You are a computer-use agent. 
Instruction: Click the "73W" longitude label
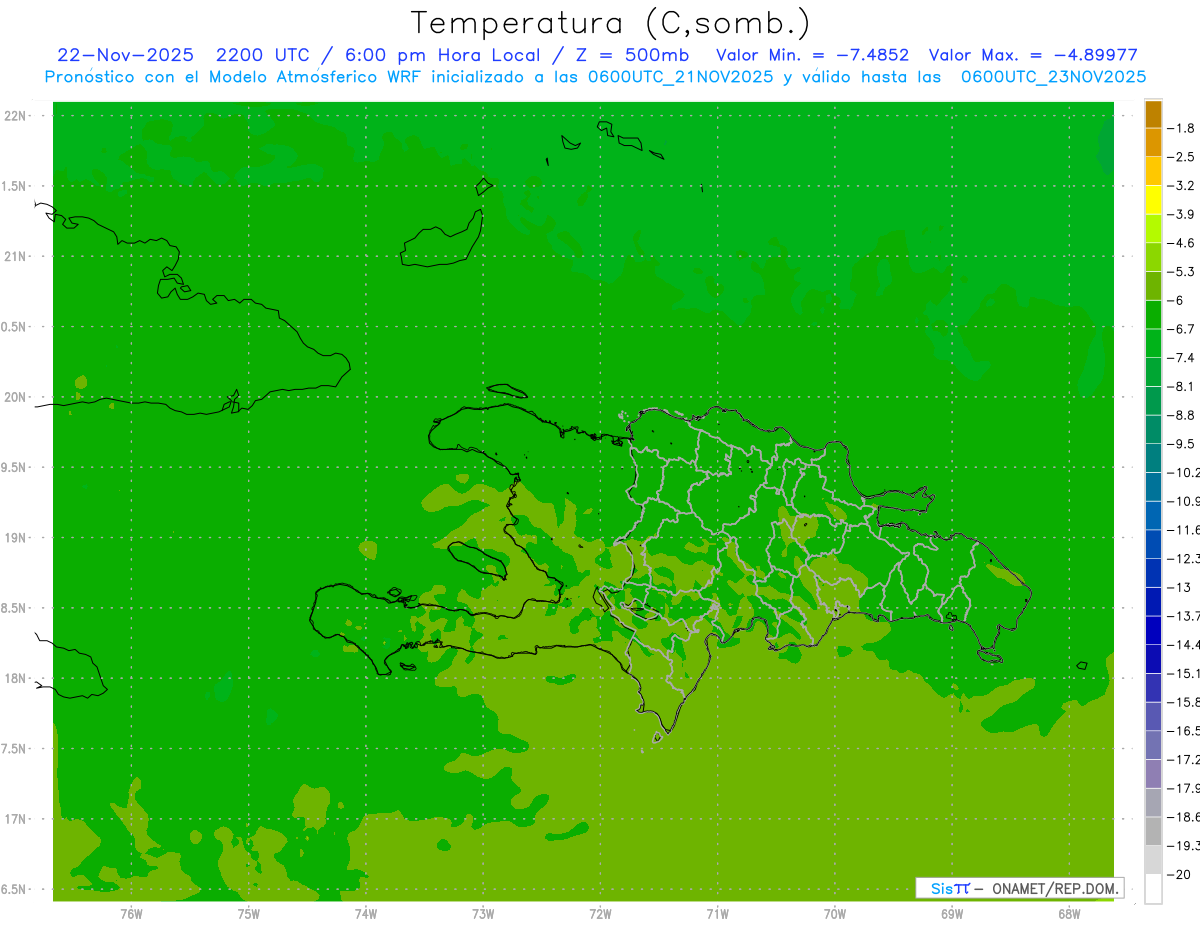[x=483, y=913]
